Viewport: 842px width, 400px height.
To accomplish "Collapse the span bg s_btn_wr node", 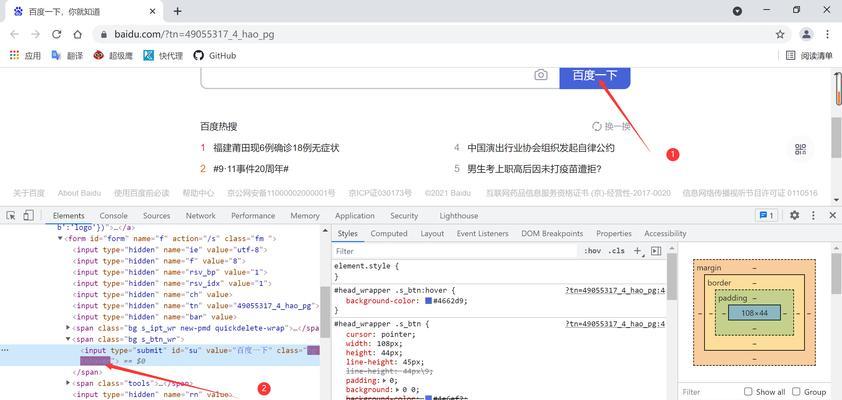I will click(x=68, y=339).
